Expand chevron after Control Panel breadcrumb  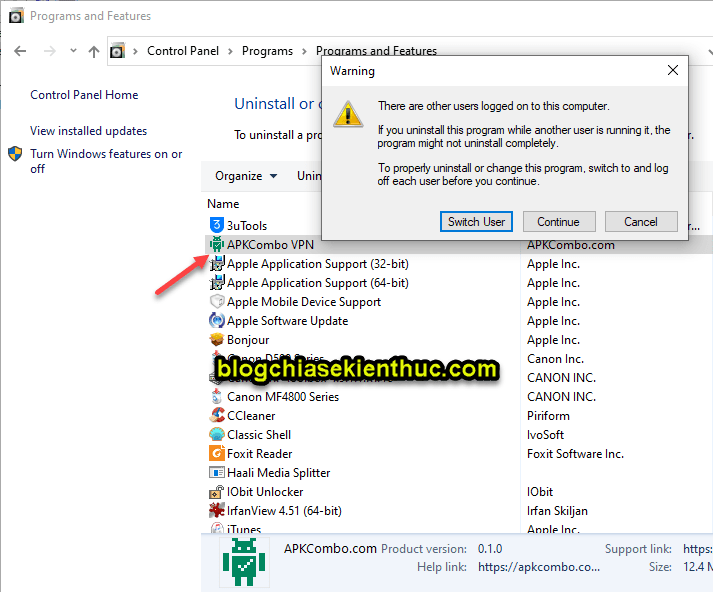[x=230, y=51]
